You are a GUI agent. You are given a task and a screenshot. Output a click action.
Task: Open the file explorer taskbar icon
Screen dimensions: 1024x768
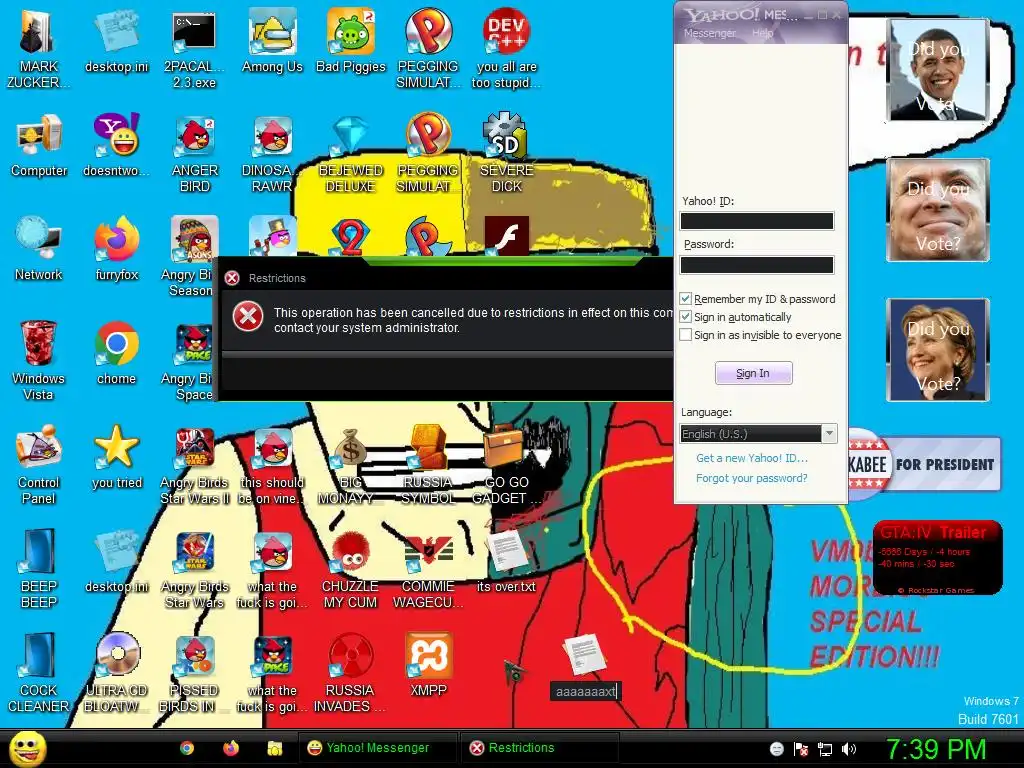point(274,748)
